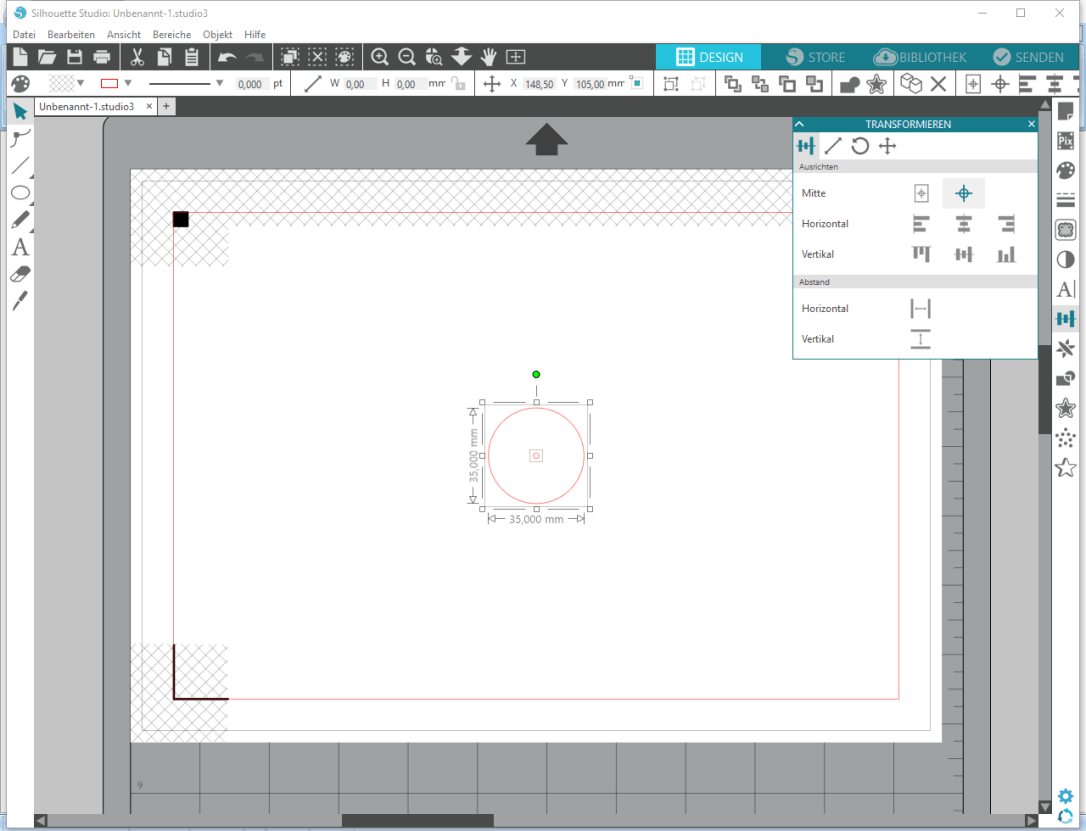Click the horizontal spacing button under Abstand
This screenshot has width=1086, height=831.
coord(919,308)
